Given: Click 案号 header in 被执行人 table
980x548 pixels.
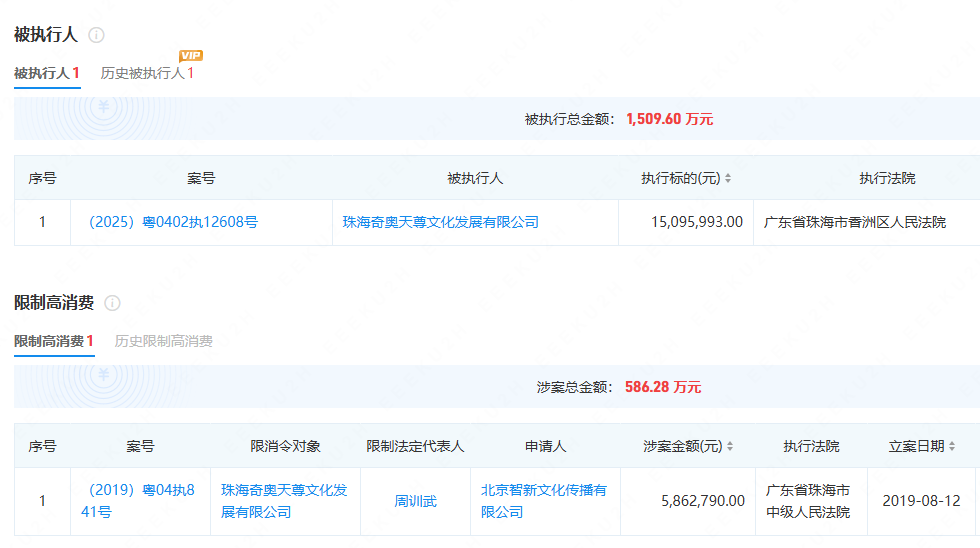Looking at the screenshot, I should pos(201,179).
